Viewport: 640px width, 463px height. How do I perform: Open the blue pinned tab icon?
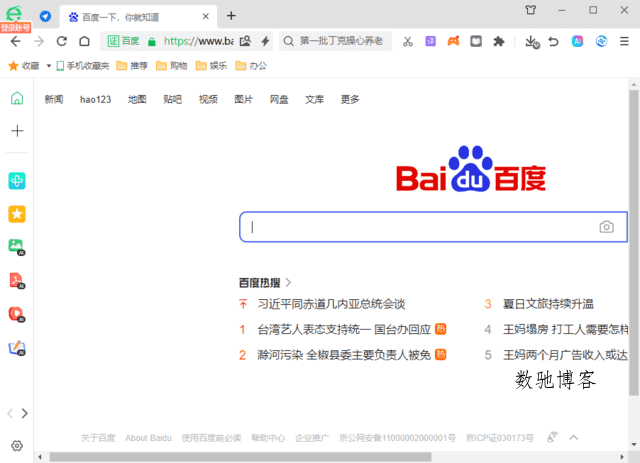(45, 16)
